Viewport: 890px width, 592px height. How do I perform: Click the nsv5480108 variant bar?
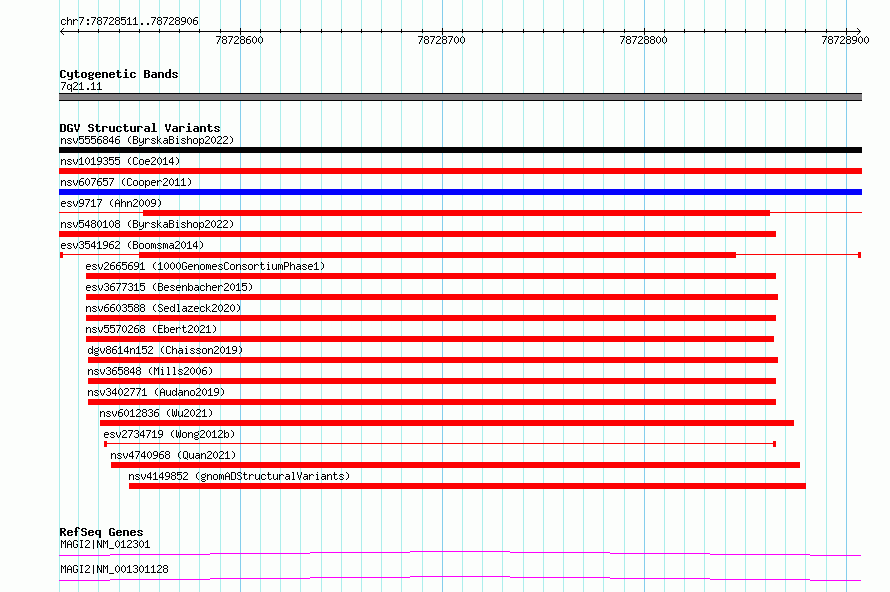coord(417,234)
